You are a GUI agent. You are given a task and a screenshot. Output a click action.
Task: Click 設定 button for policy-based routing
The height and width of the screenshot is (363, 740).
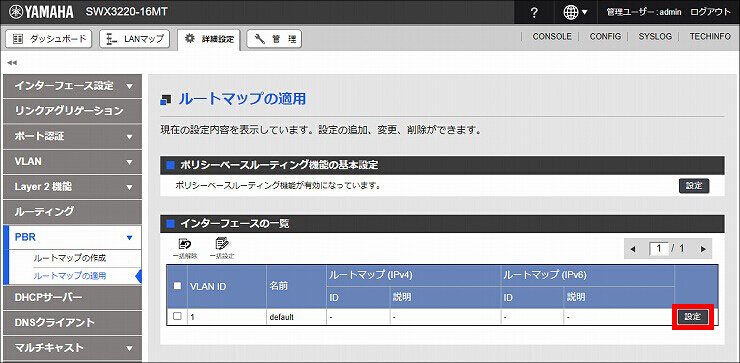point(694,186)
